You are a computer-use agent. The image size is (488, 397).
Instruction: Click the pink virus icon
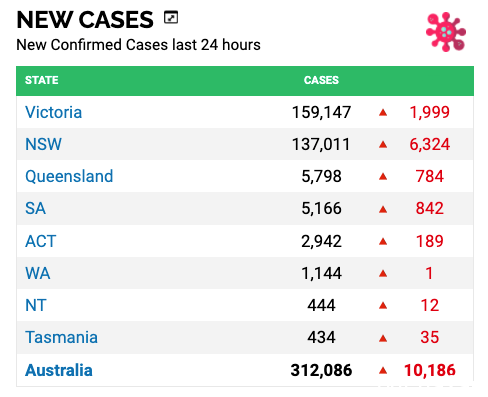[446, 32]
